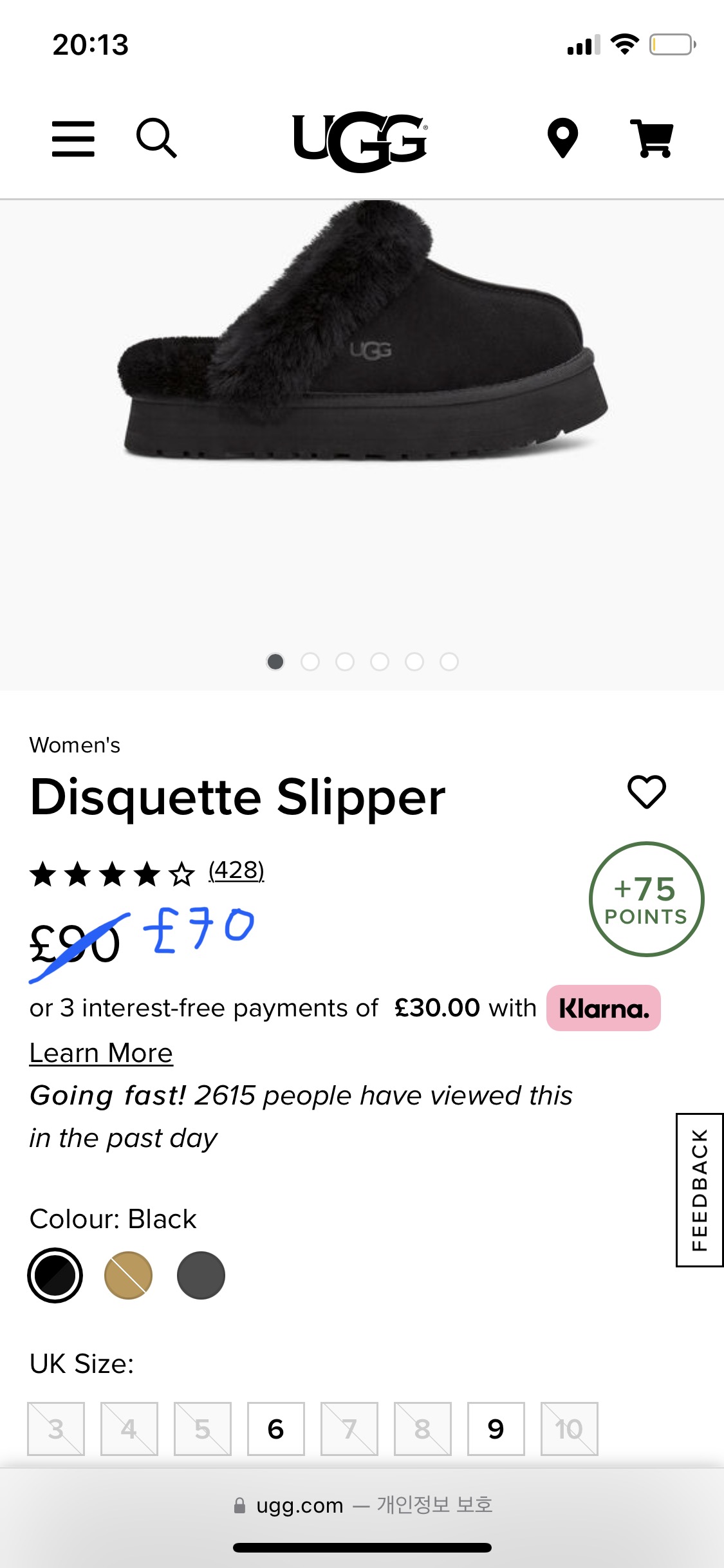This screenshot has width=724, height=1568.
Task: Tap the +75 points badge
Action: (646, 899)
